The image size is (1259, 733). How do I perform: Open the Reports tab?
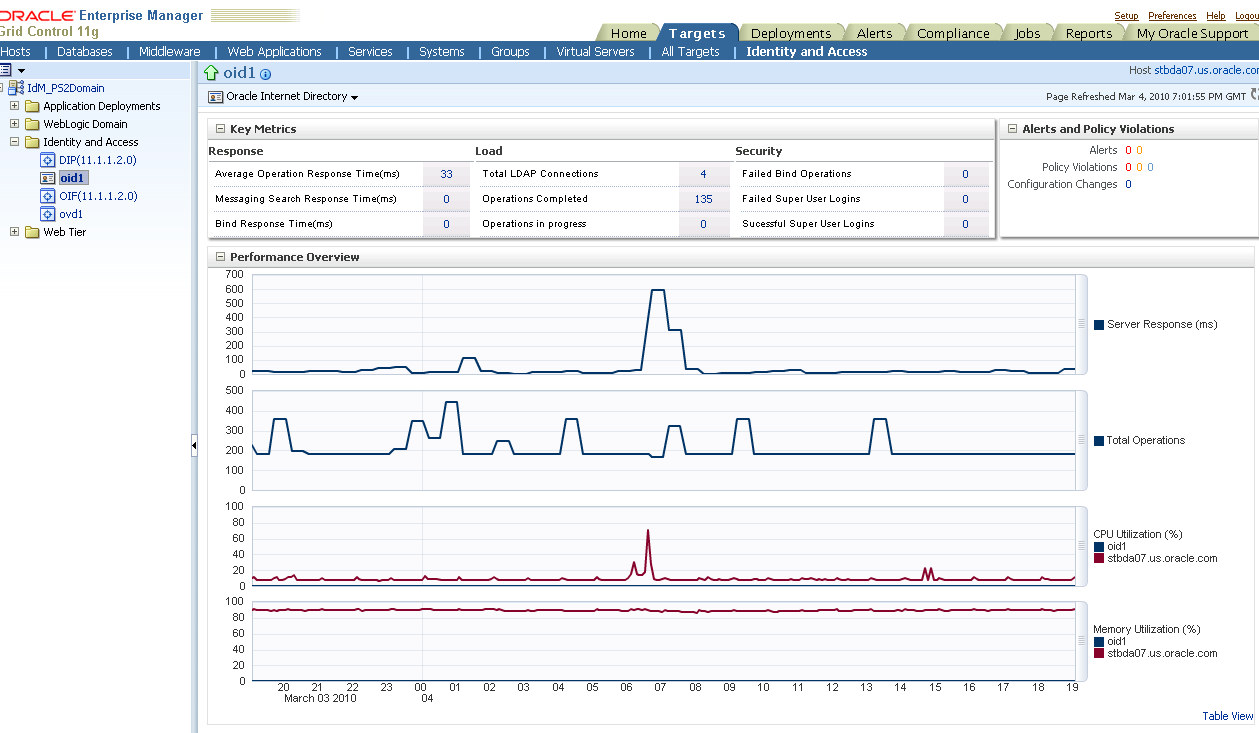pyautogui.click(x=1089, y=33)
